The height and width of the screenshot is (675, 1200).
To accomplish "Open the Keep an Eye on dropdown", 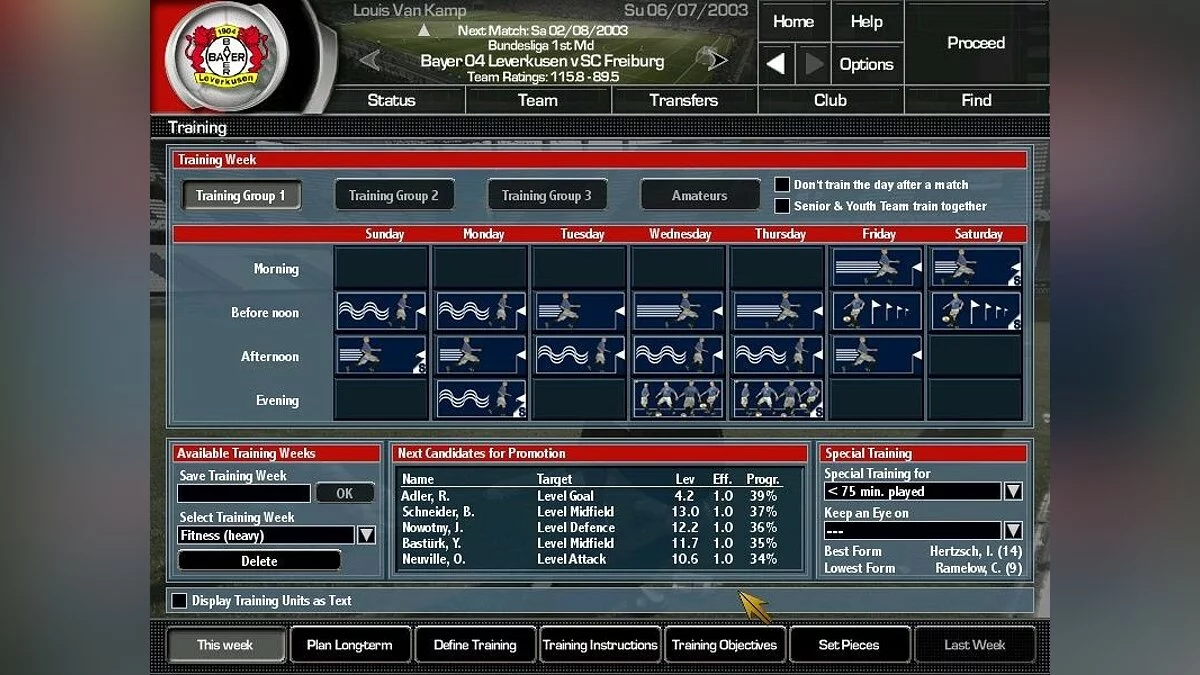I will click(1012, 530).
